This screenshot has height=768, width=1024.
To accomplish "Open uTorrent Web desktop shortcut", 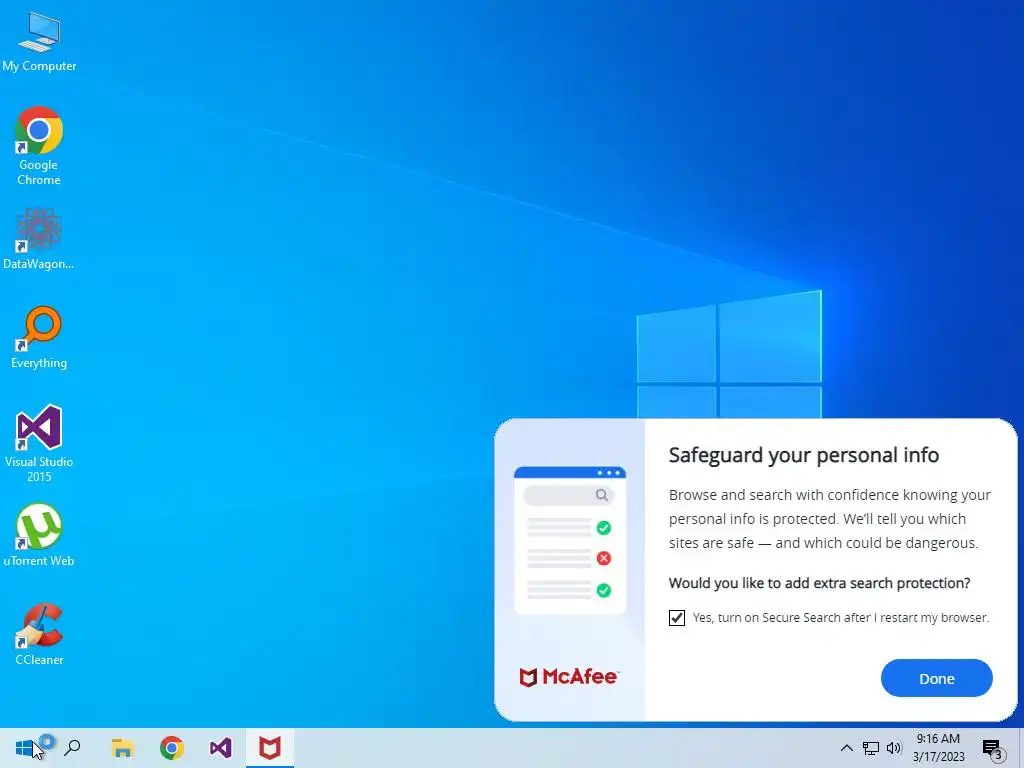I will [39, 535].
